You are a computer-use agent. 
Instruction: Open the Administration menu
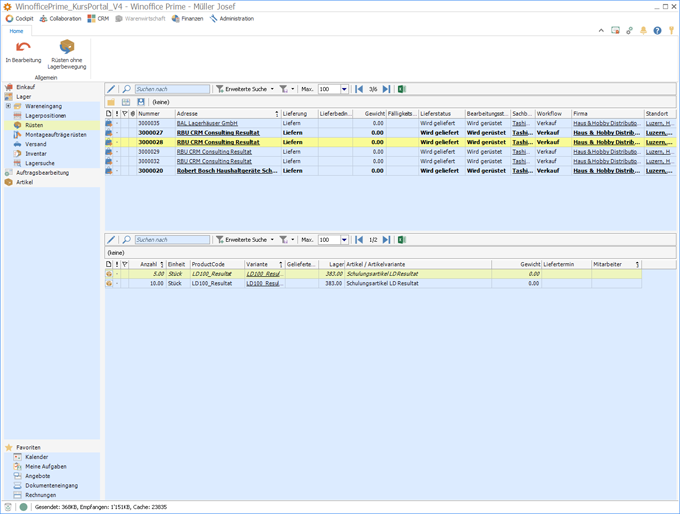[232, 19]
